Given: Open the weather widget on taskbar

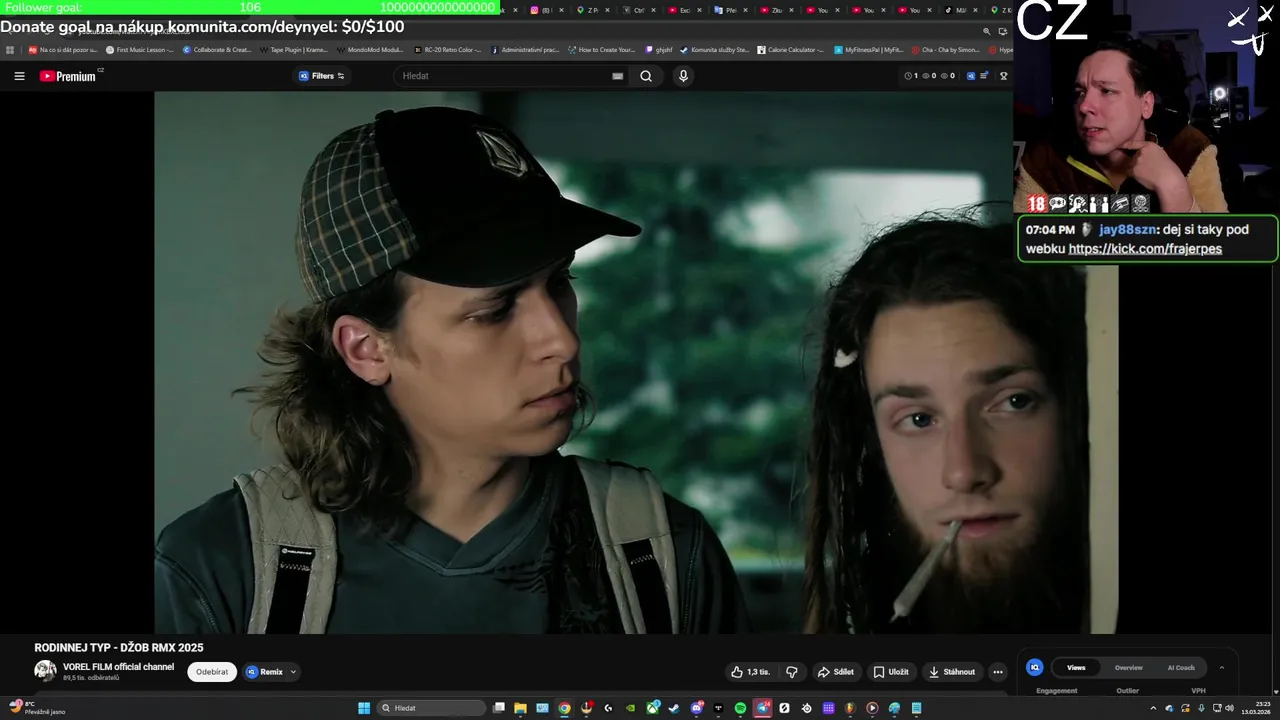Looking at the screenshot, I should [37, 708].
